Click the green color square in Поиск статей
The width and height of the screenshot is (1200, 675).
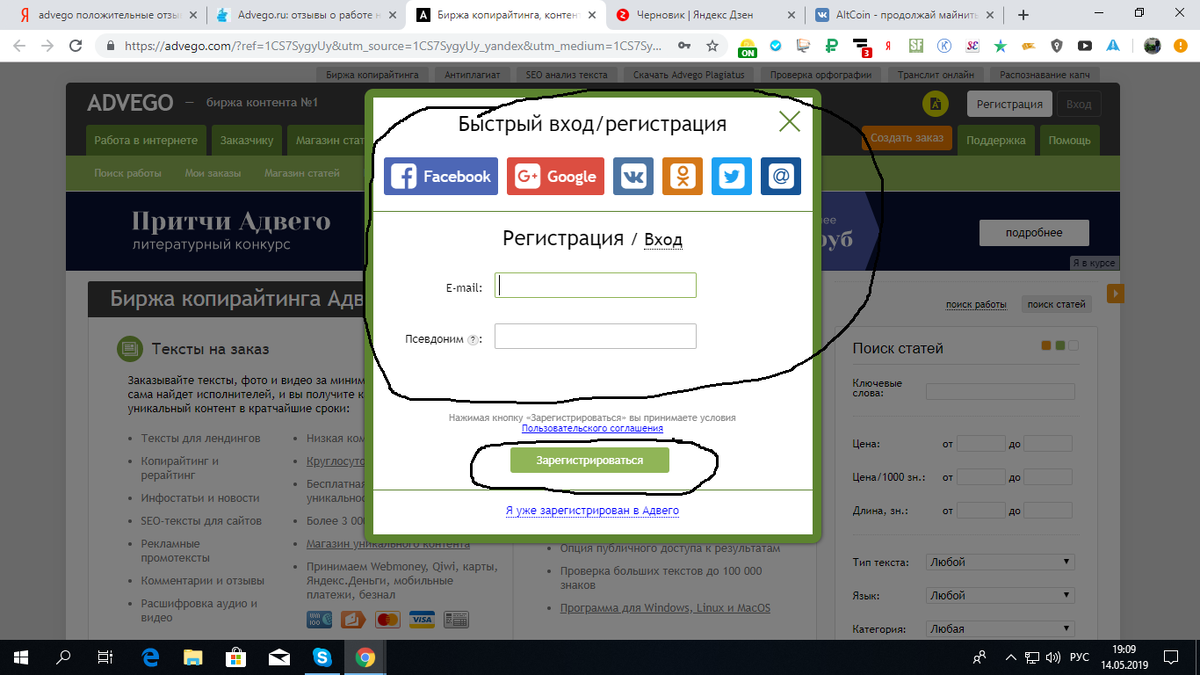[1061, 345]
